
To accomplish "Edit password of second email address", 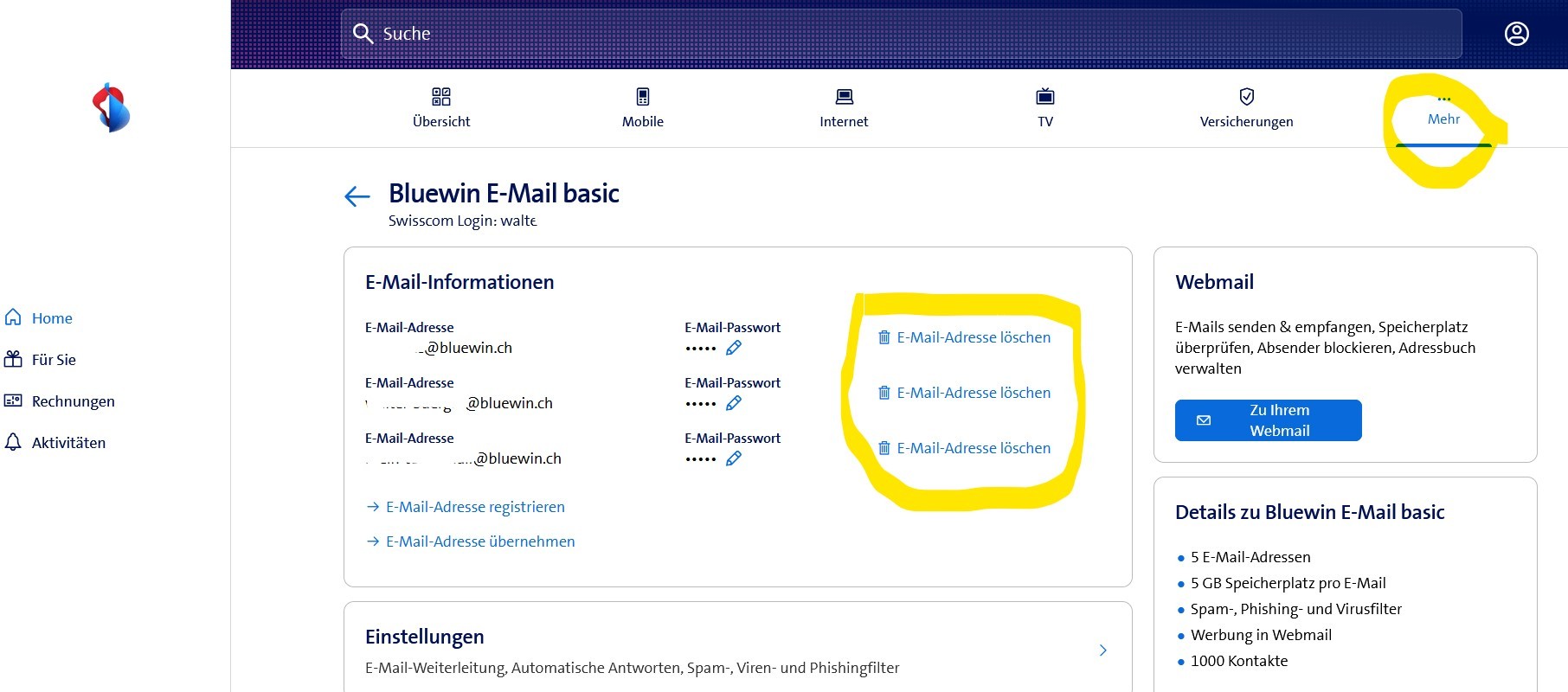I will coord(734,403).
